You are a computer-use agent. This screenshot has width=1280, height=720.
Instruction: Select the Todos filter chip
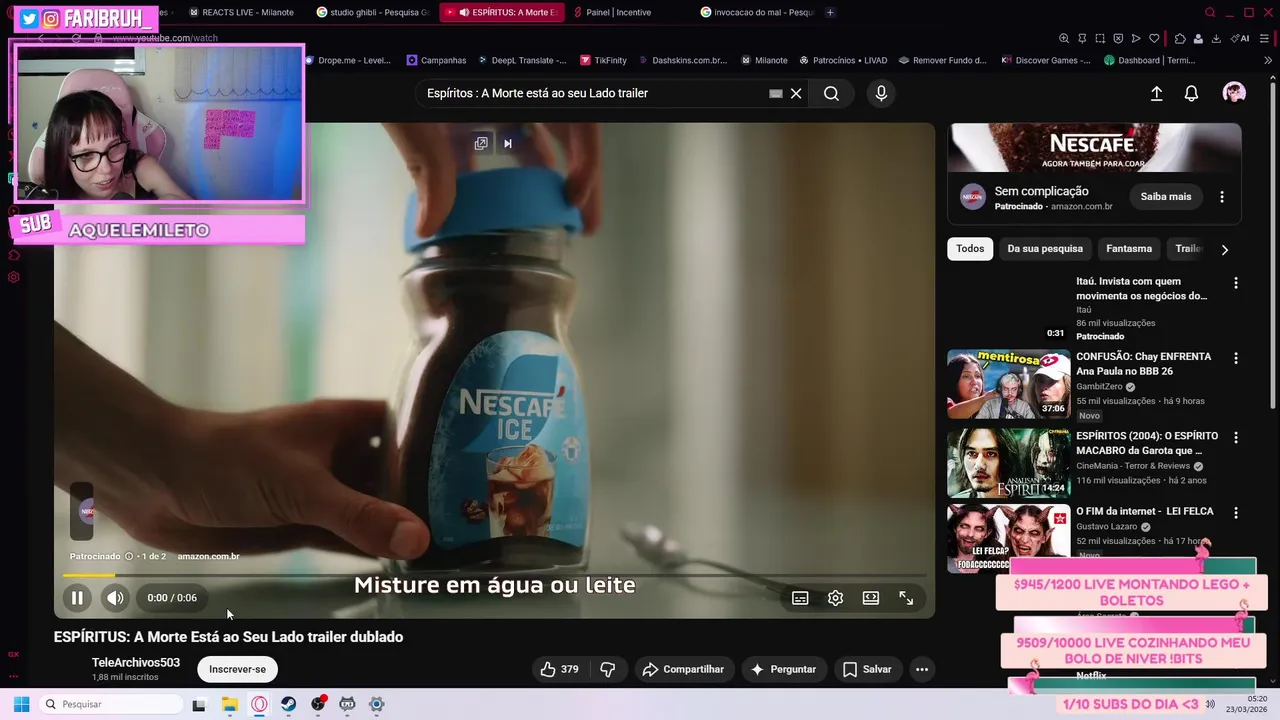pos(970,249)
